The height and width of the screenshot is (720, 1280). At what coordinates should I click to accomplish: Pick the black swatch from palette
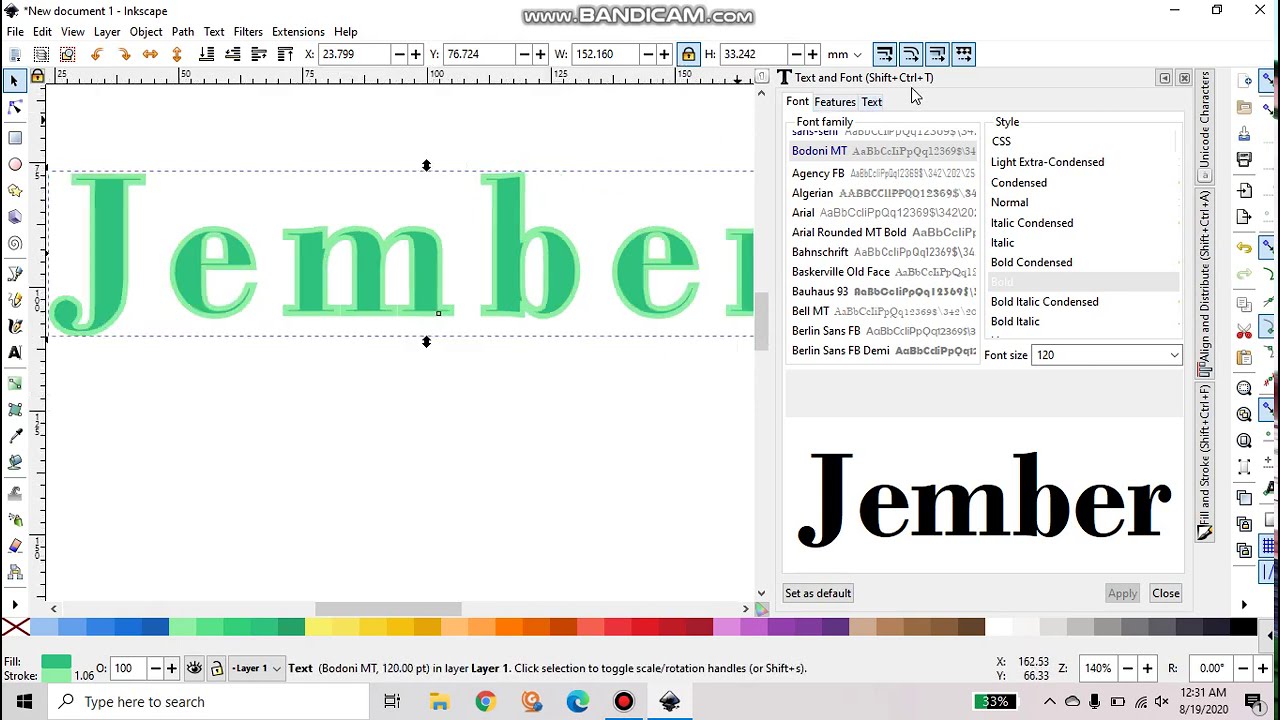pyautogui.click(x=1243, y=627)
